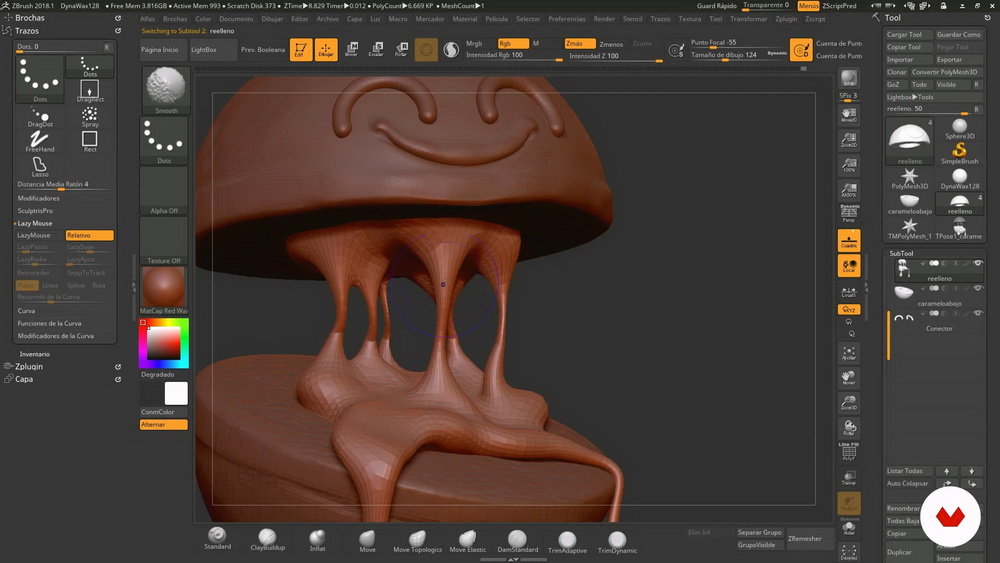Screen dimensions: 1000x563
Task: Select the Spray stroke type
Action: coord(90,117)
